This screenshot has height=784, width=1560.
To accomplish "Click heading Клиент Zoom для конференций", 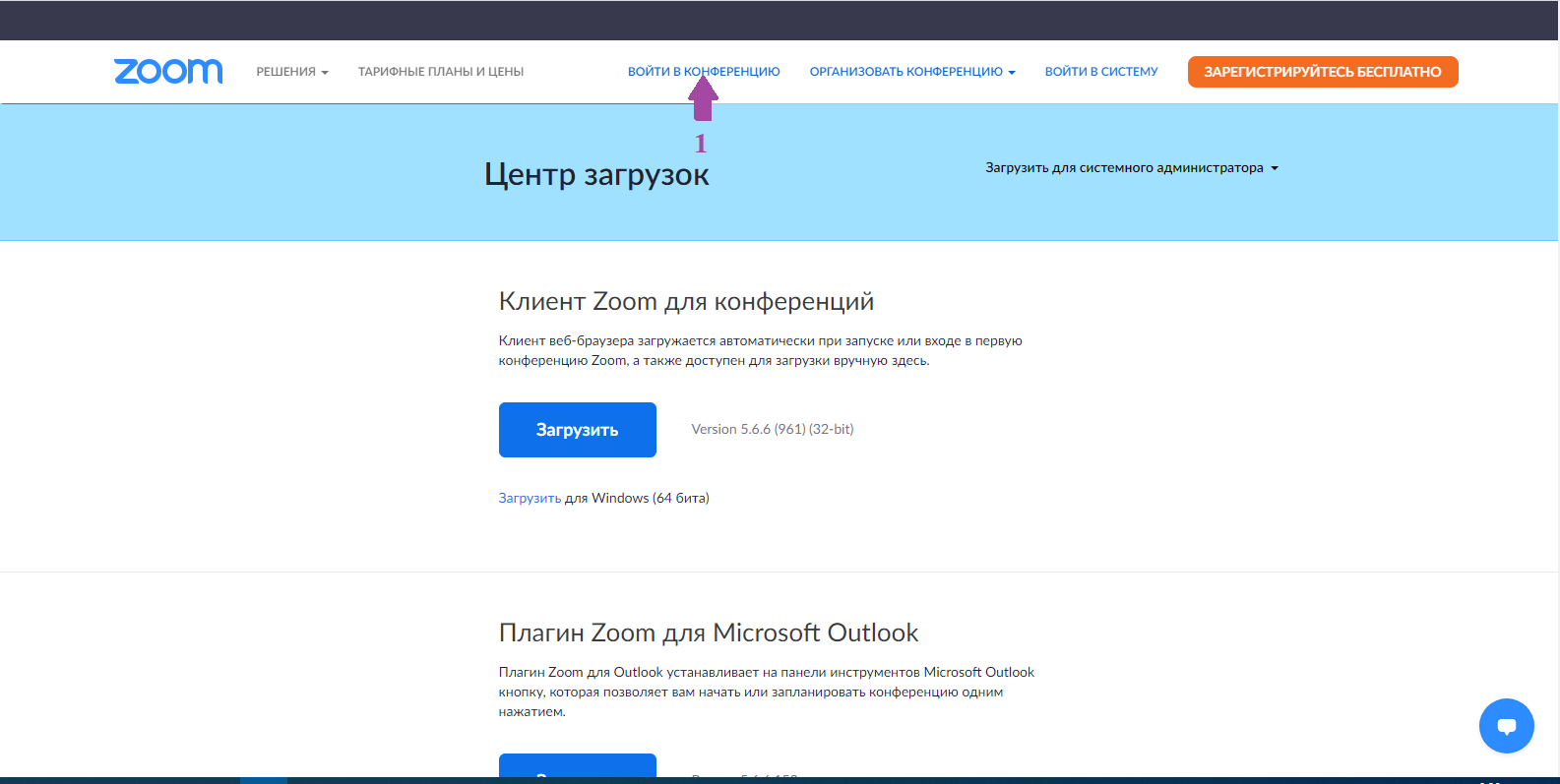I will point(686,301).
